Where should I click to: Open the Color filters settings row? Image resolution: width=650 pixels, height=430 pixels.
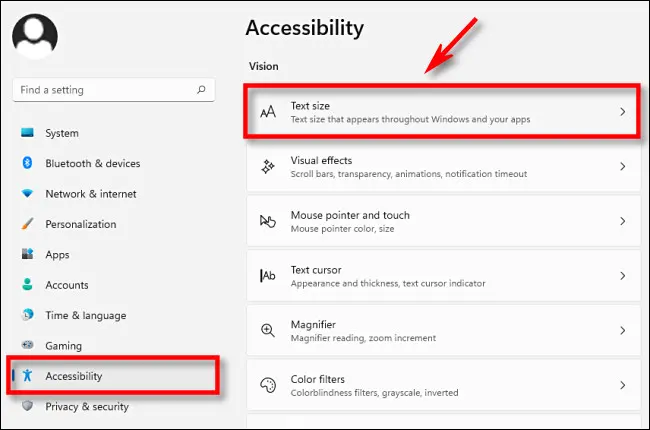click(442, 385)
